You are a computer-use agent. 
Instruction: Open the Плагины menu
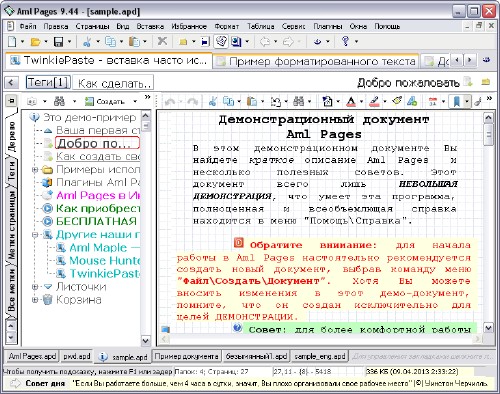[x=328, y=26]
